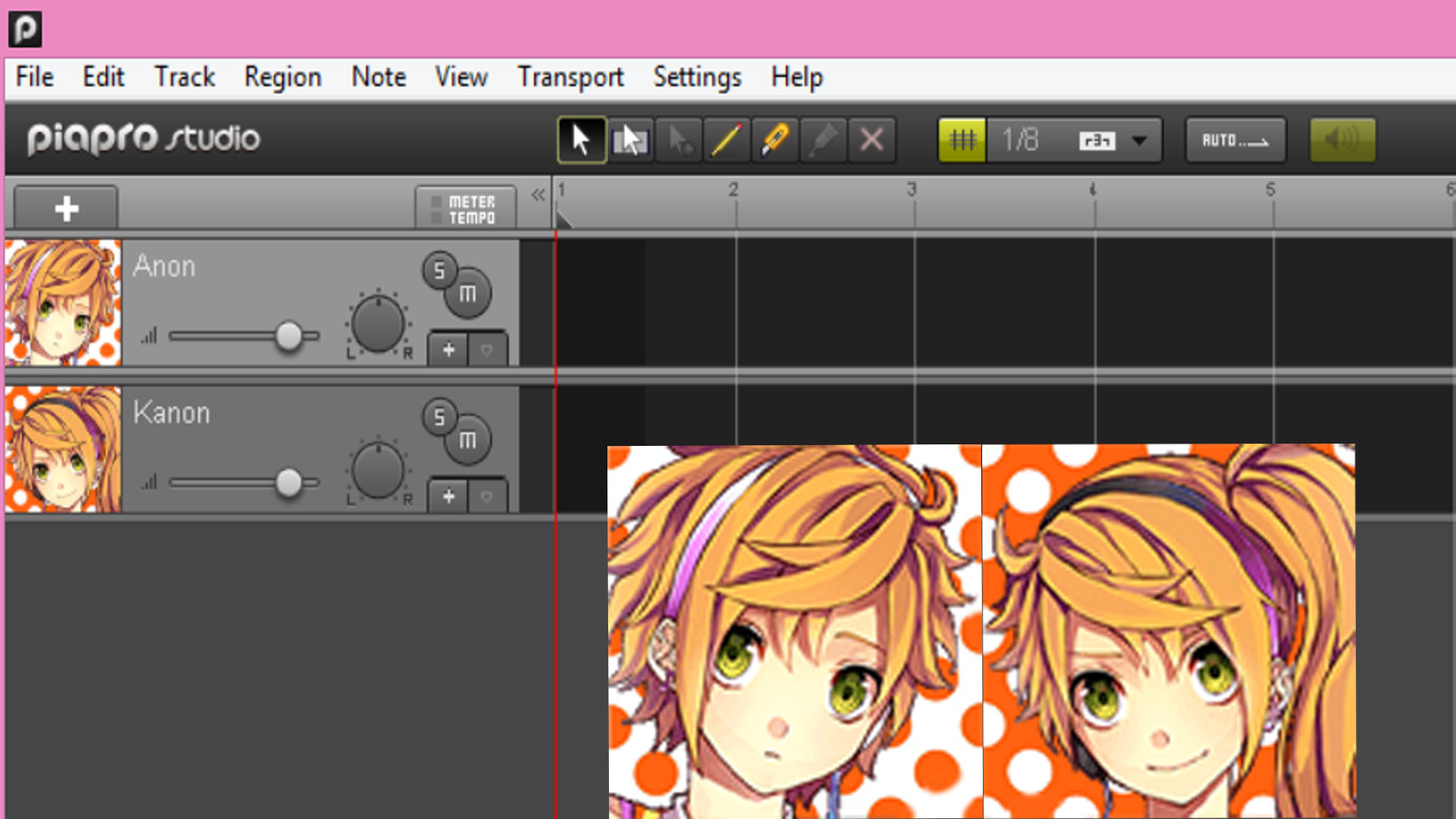Select the arrow selection tool

coord(580,139)
